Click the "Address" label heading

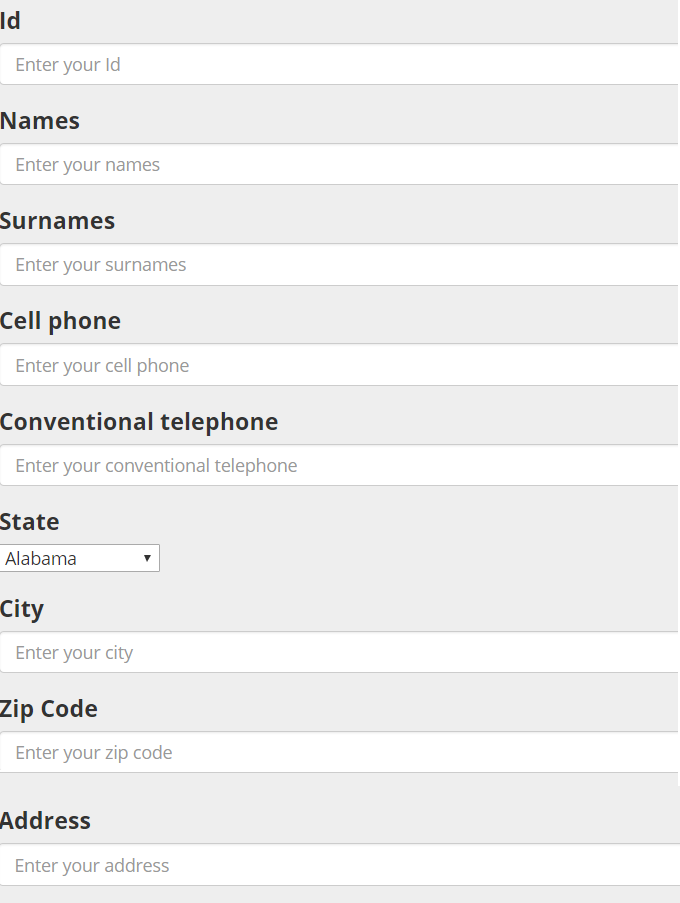pyautogui.click(x=45, y=821)
